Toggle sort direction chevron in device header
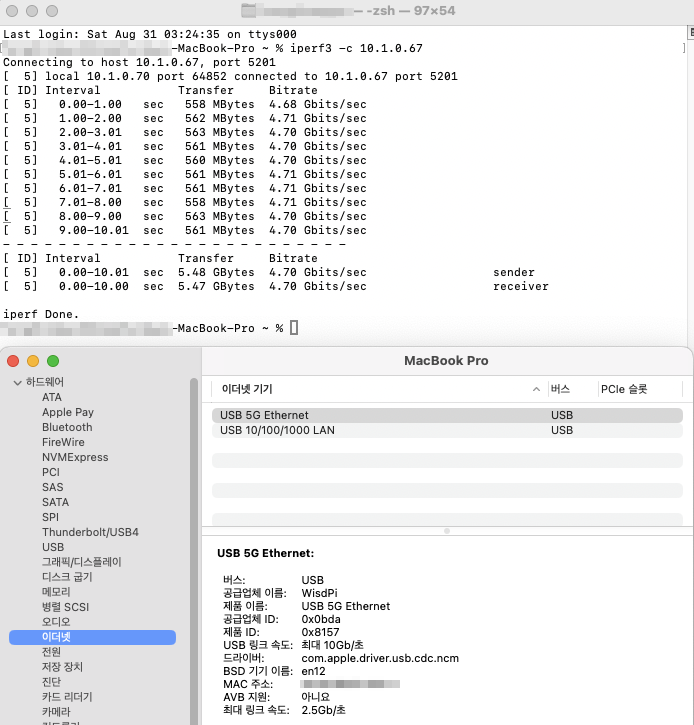Image resolution: width=694 pixels, height=725 pixels. tap(536, 389)
